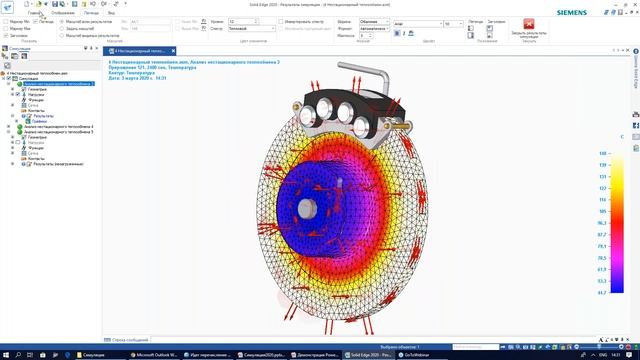Switch to the Главная ribbon tab
Image resolution: width=640 pixels, height=360 pixels.
pos(35,13)
